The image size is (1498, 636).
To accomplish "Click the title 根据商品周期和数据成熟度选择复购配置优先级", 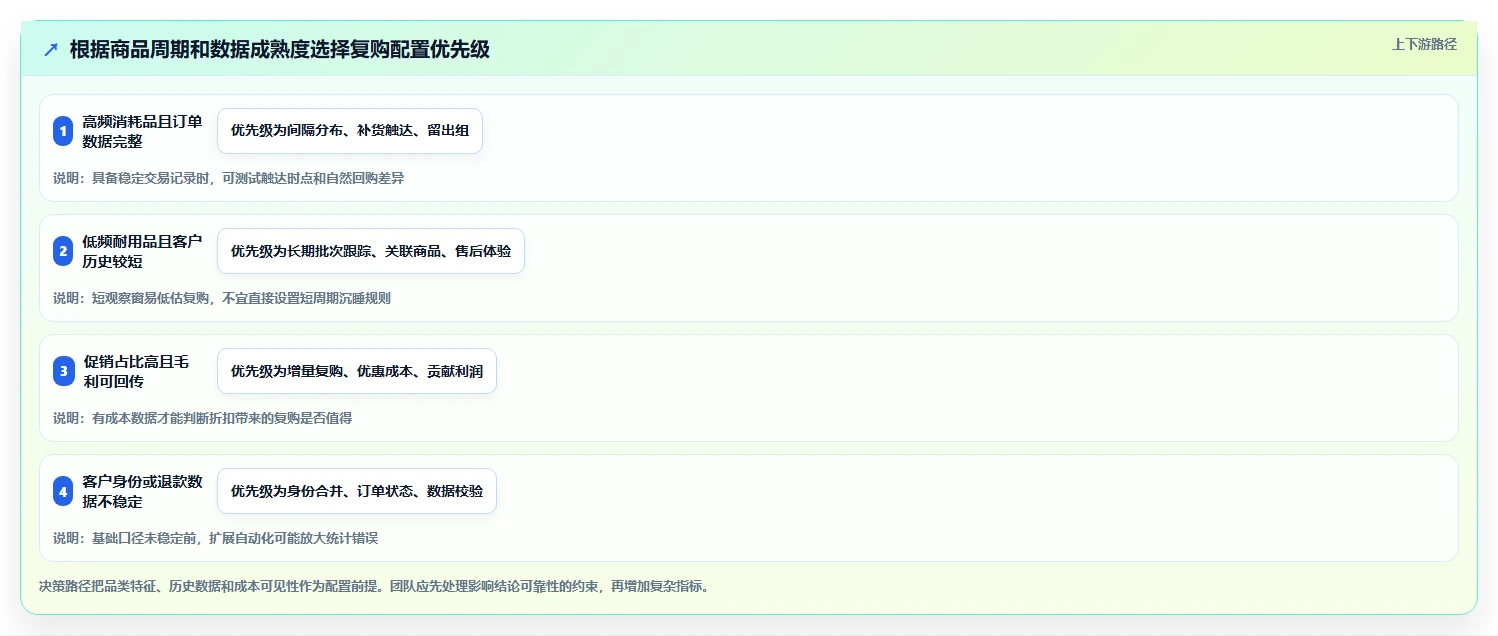I will [280, 50].
